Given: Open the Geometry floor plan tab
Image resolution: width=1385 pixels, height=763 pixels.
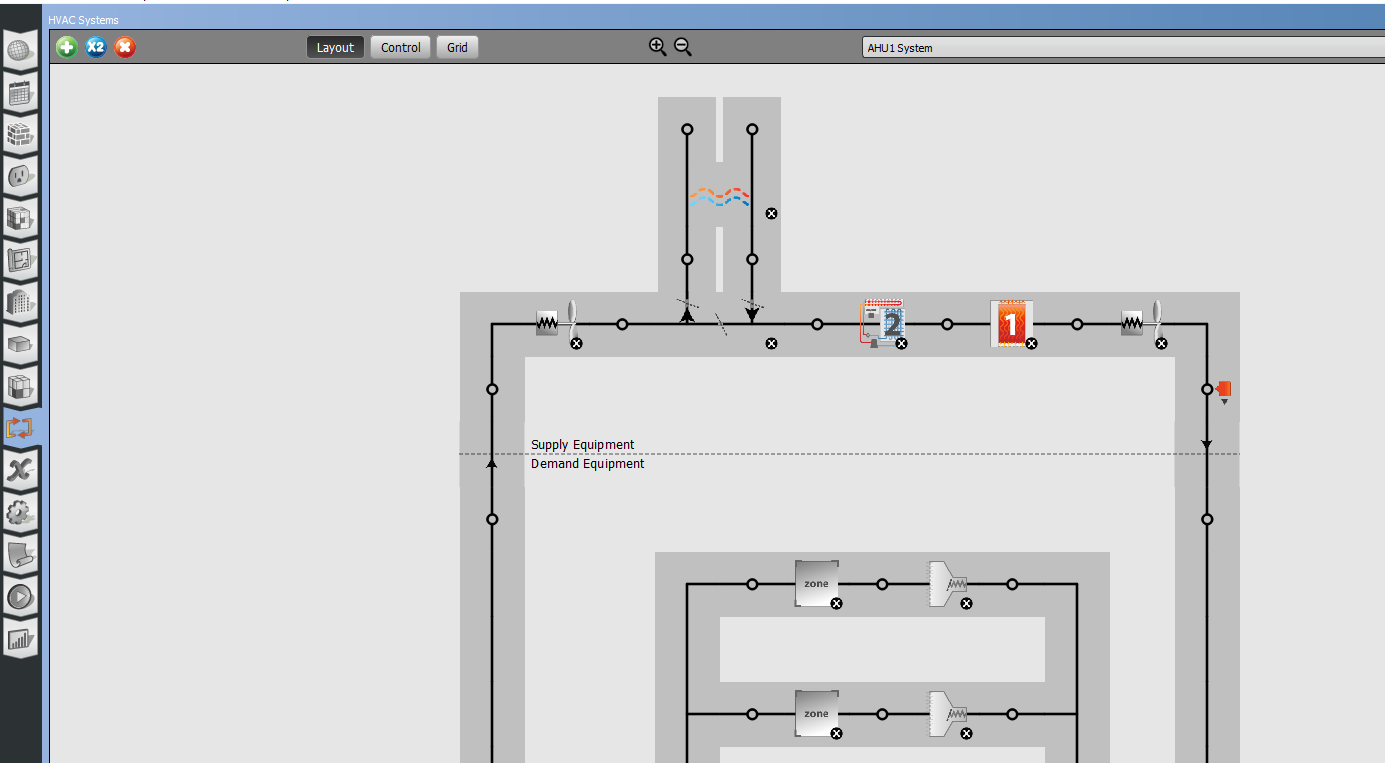Looking at the screenshot, I should pyautogui.click(x=21, y=261).
